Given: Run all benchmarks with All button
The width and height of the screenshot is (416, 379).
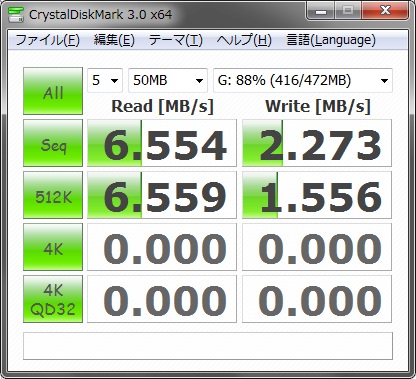Looking at the screenshot, I should tap(53, 91).
